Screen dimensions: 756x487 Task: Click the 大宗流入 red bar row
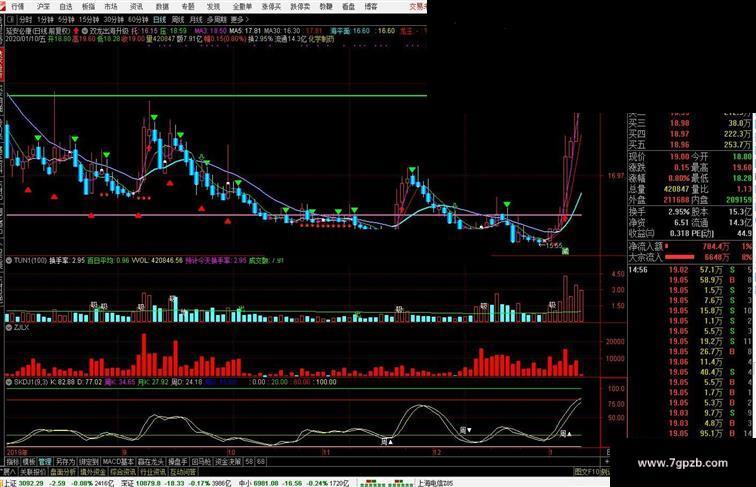tap(689, 257)
